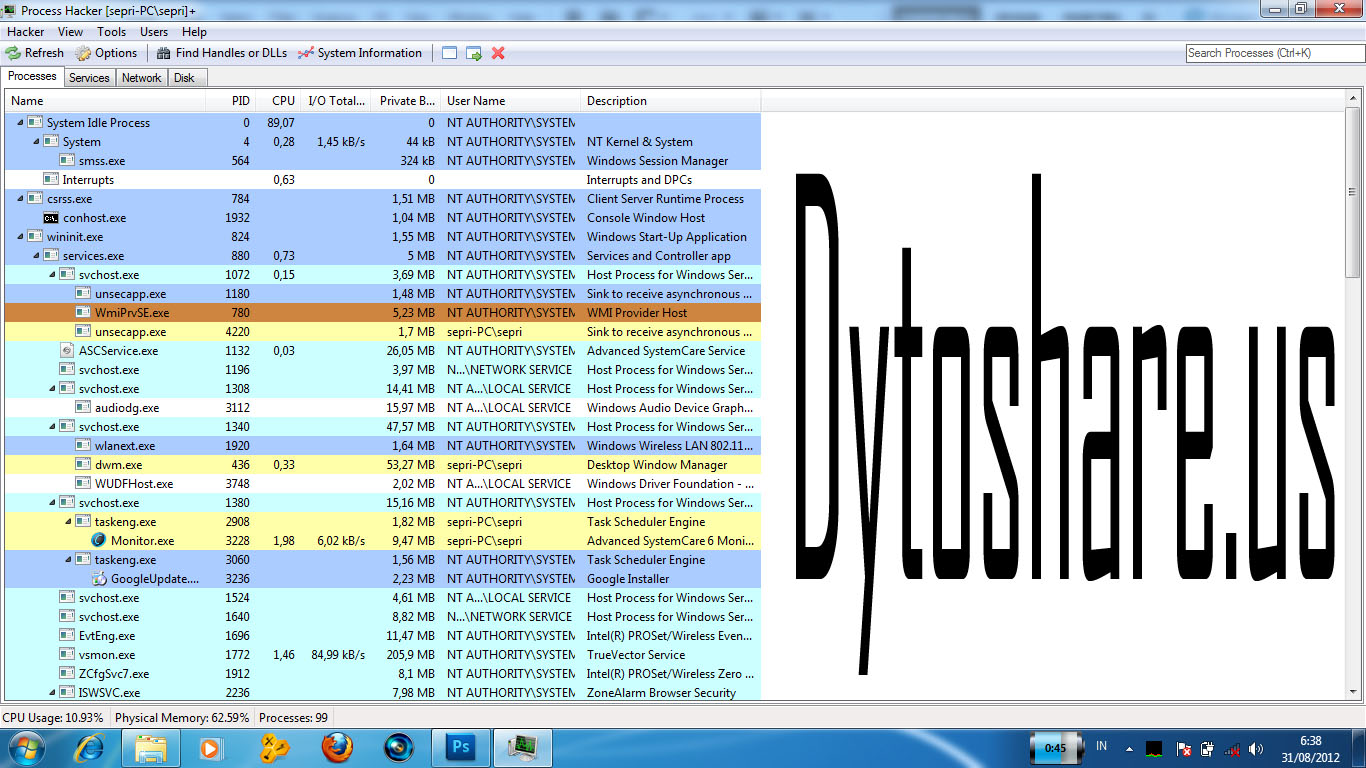1366x768 pixels.
Task: Click the IN language indicator
Action: coord(1102,747)
